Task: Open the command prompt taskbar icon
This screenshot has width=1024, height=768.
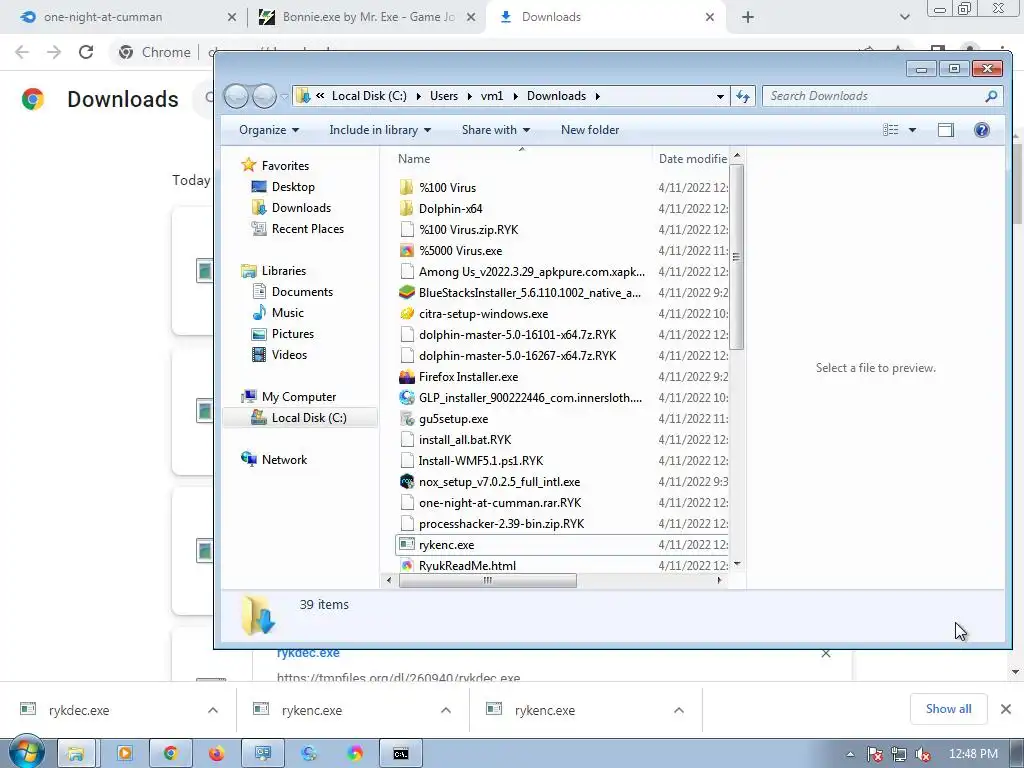Action: click(401, 754)
